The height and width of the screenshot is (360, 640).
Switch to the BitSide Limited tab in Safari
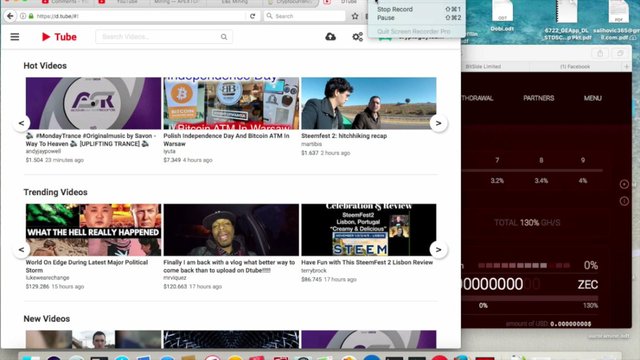(x=483, y=66)
